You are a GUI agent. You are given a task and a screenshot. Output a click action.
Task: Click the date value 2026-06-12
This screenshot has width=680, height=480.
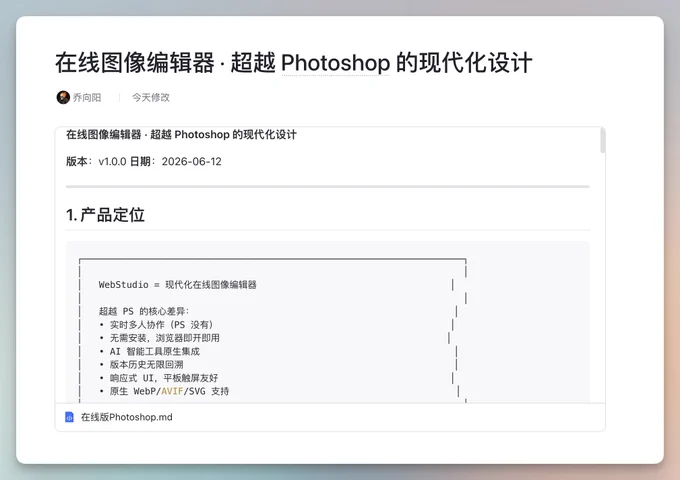pos(192,161)
